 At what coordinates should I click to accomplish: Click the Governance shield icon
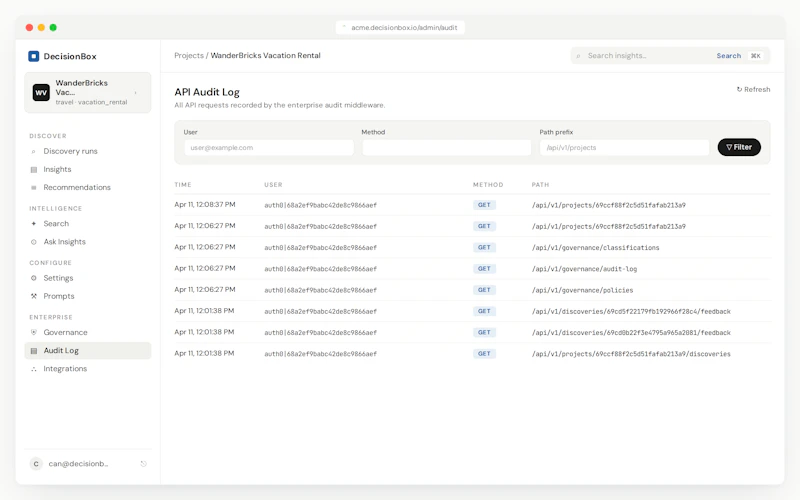[x=34, y=332]
